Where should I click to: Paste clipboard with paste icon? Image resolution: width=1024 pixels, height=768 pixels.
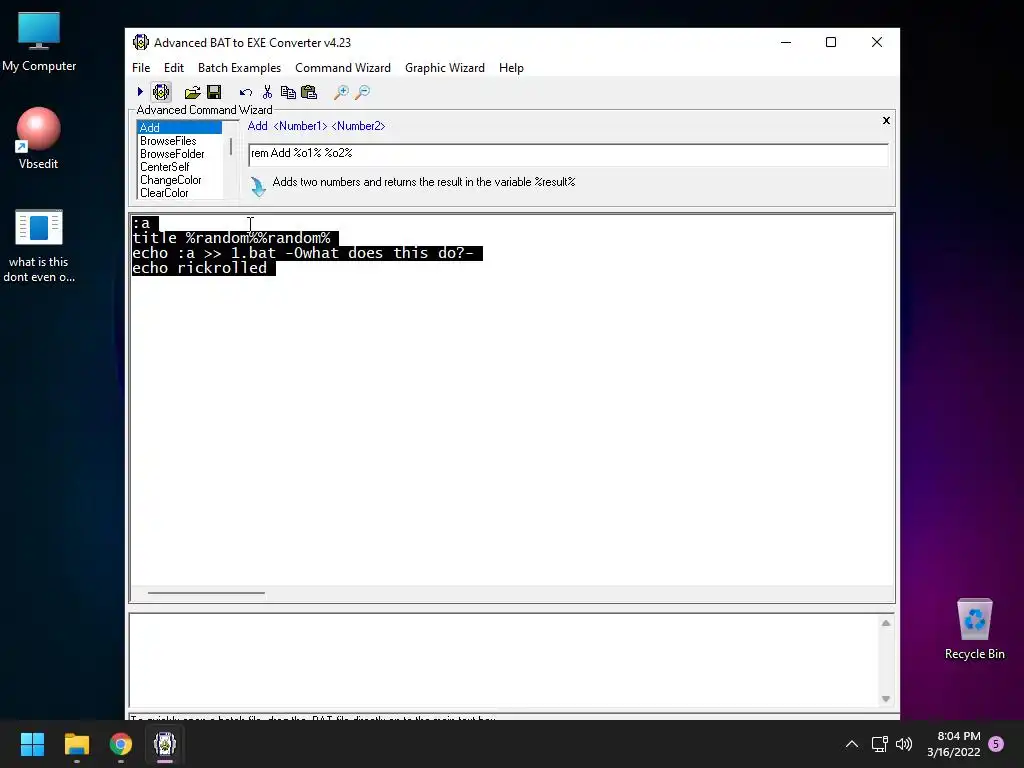coord(309,92)
